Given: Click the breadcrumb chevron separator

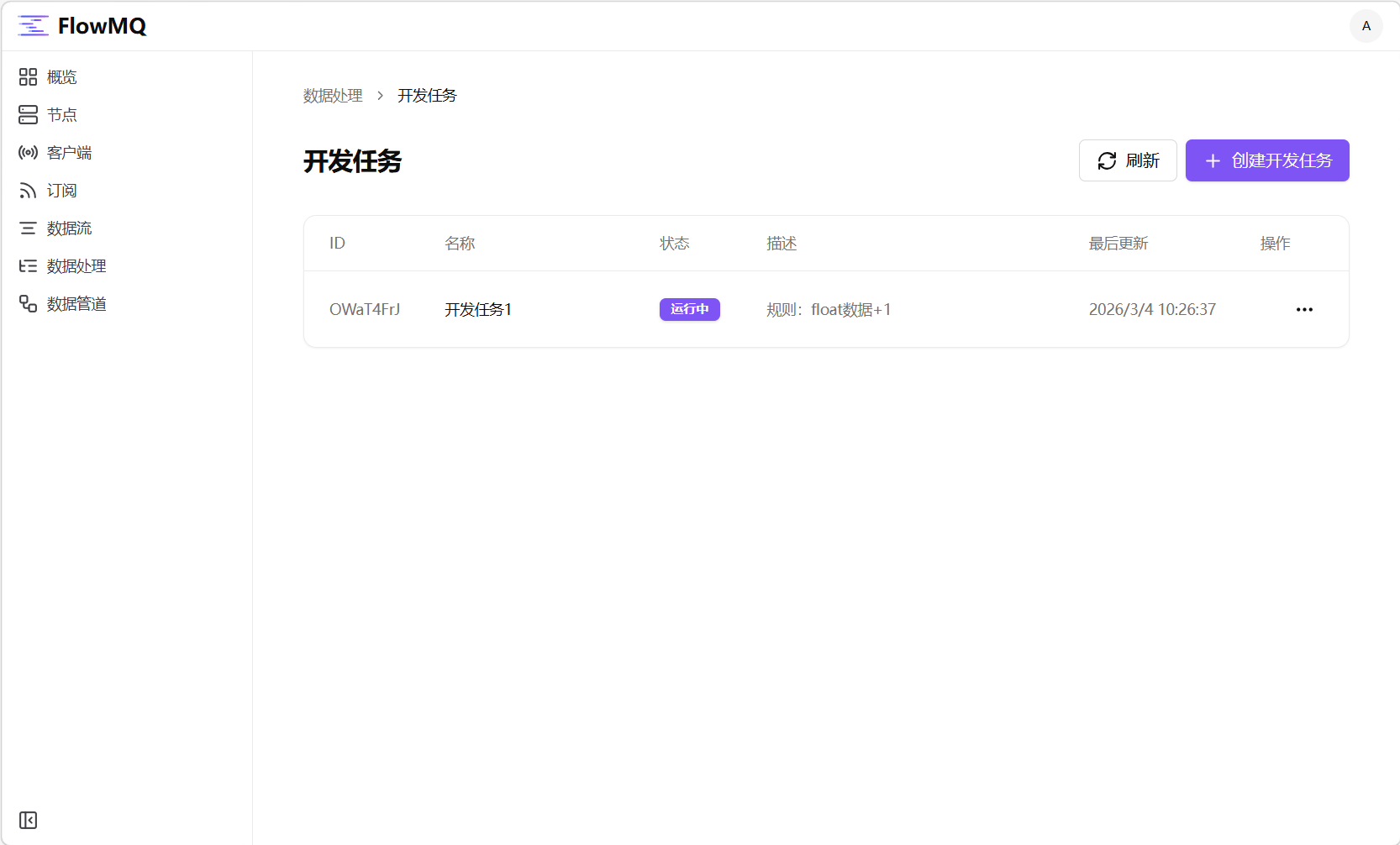Looking at the screenshot, I should pos(380,95).
